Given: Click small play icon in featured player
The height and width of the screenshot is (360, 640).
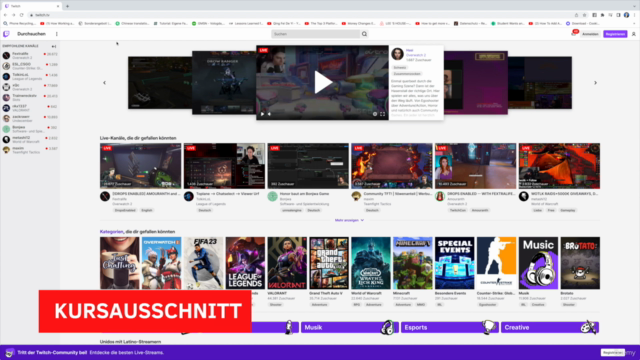Looking at the screenshot, I should 262,114.
